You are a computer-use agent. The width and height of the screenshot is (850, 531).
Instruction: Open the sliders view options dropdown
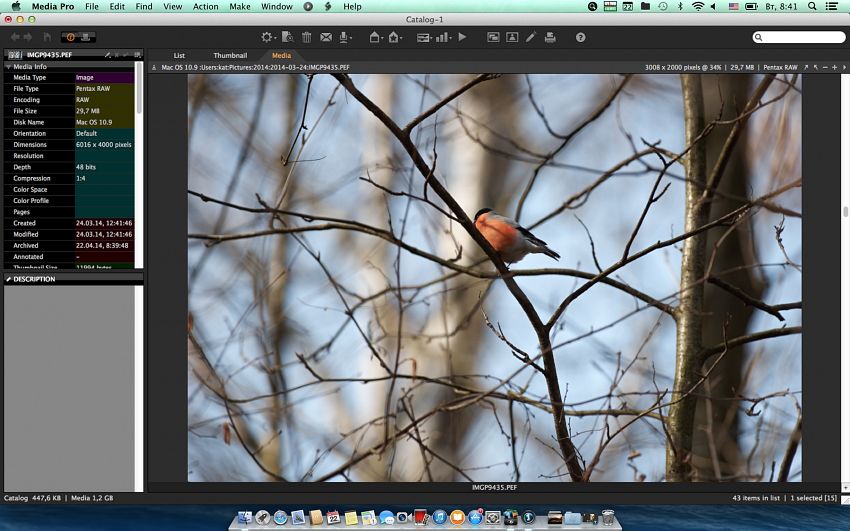(423, 37)
